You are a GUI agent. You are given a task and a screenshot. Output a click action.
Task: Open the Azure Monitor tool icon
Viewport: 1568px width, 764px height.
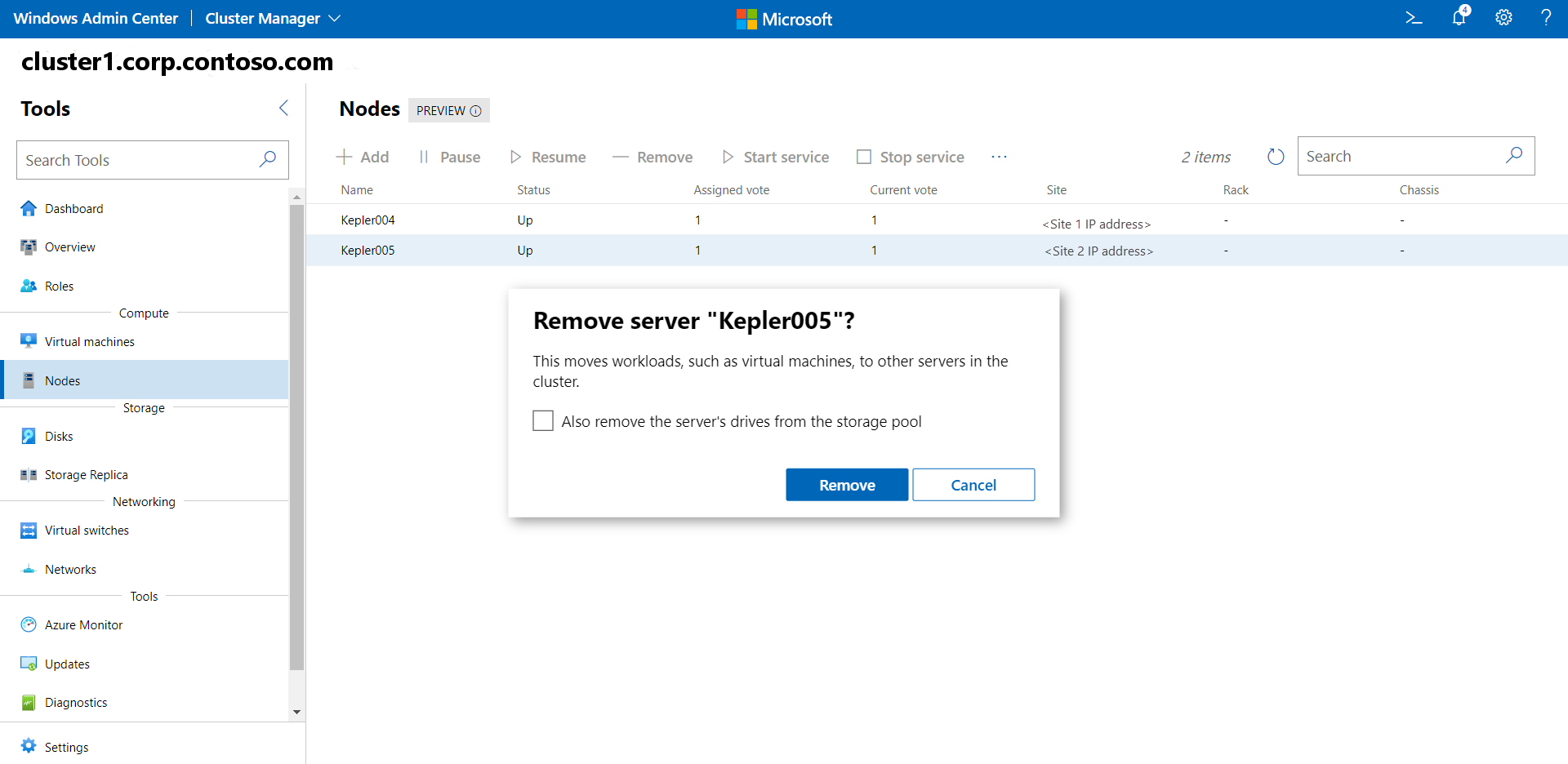(29, 624)
